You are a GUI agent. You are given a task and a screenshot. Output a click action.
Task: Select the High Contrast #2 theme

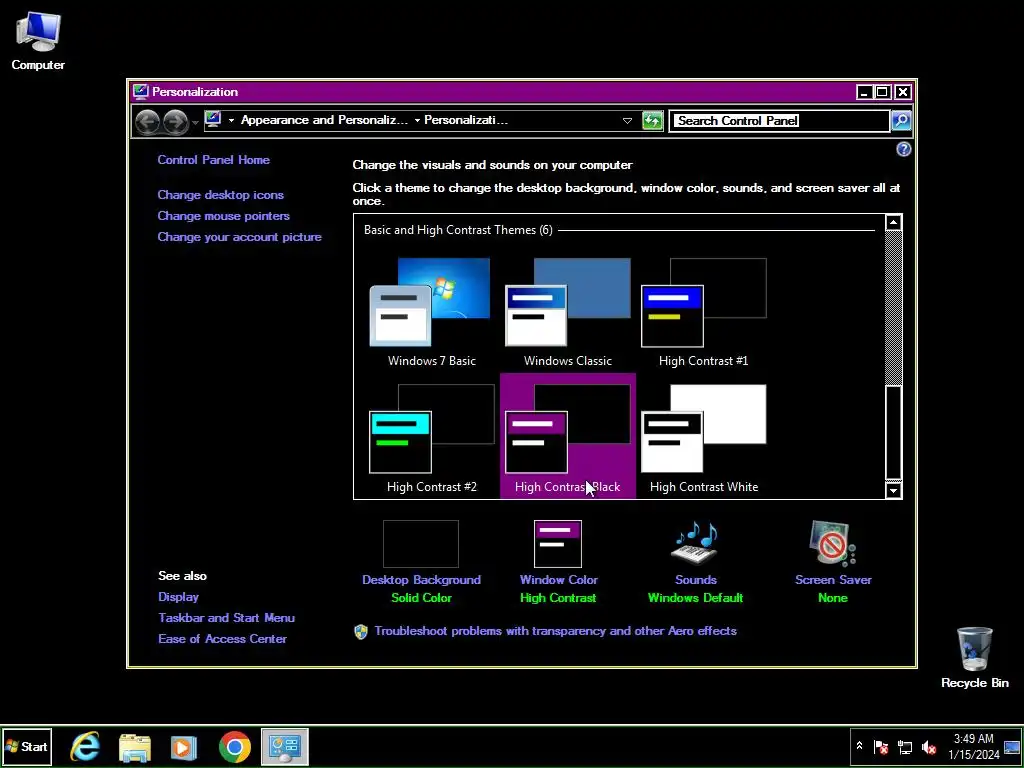[x=432, y=436]
